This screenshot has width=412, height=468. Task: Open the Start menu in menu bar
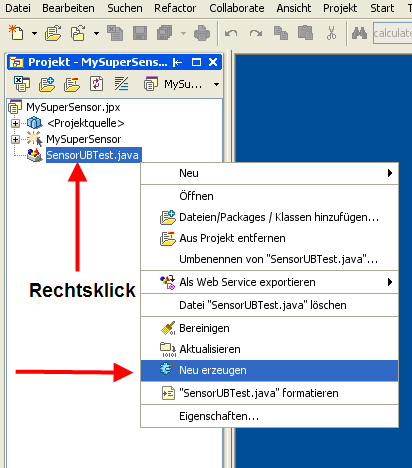(x=382, y=8)
